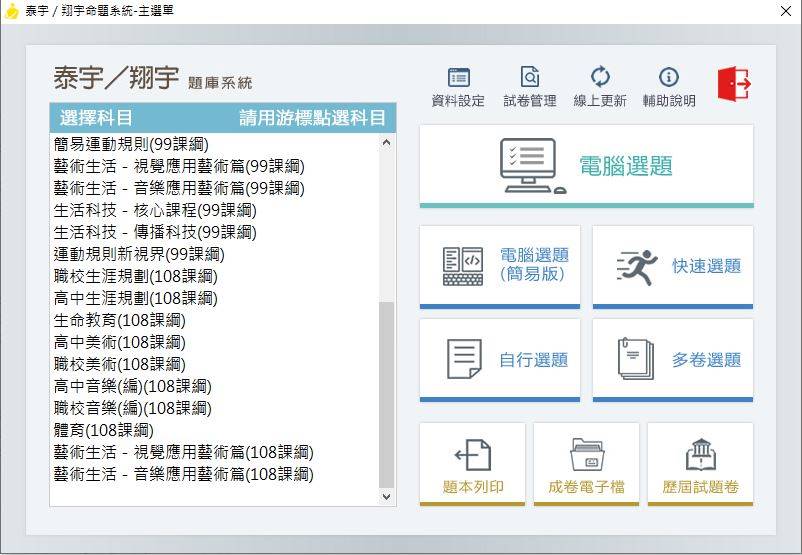Click the print page icon for 題本列印
Screen dimensions: 802x555
click(473, 455)
